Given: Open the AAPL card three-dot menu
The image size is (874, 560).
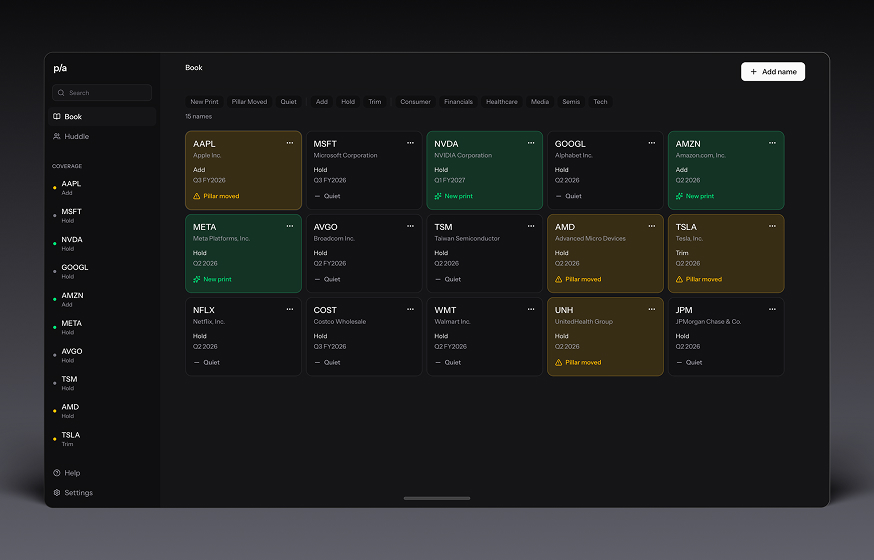Looking at the screenshot, I should tap(290, 143).
